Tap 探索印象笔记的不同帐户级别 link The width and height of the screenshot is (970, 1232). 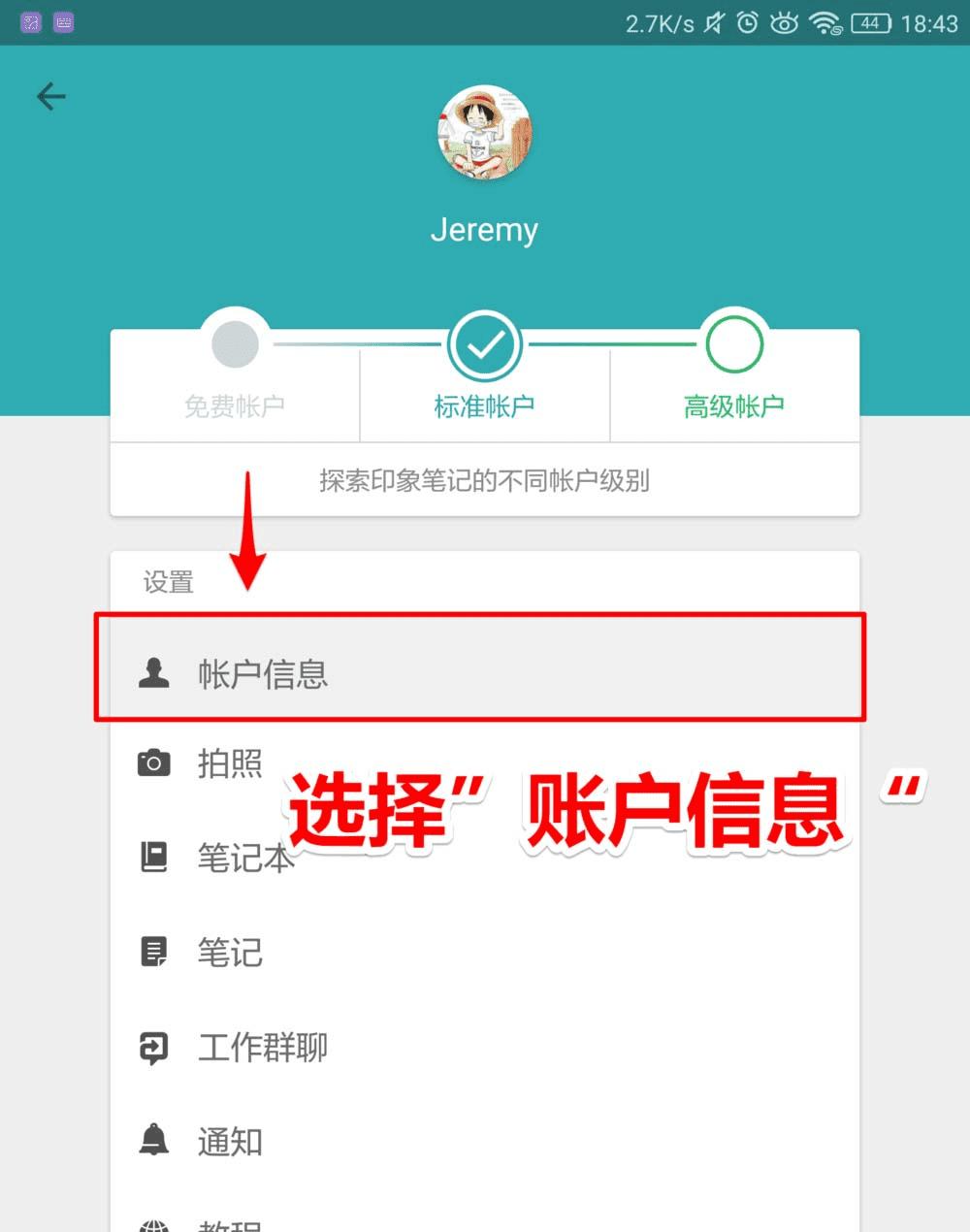point(485,480)
